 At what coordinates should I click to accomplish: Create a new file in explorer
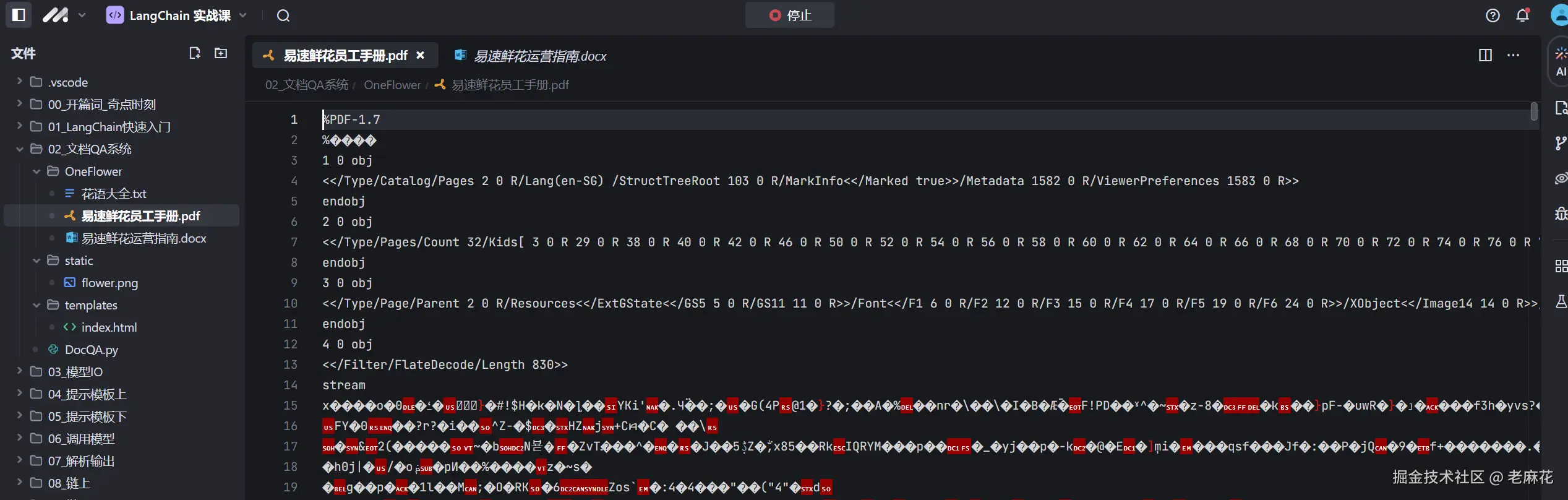[195, 53]
